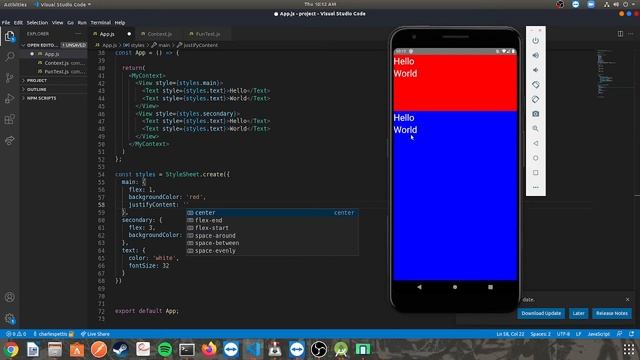Split the editor to the right
This screenshot has width=640, height=360.
pos(620,34)
